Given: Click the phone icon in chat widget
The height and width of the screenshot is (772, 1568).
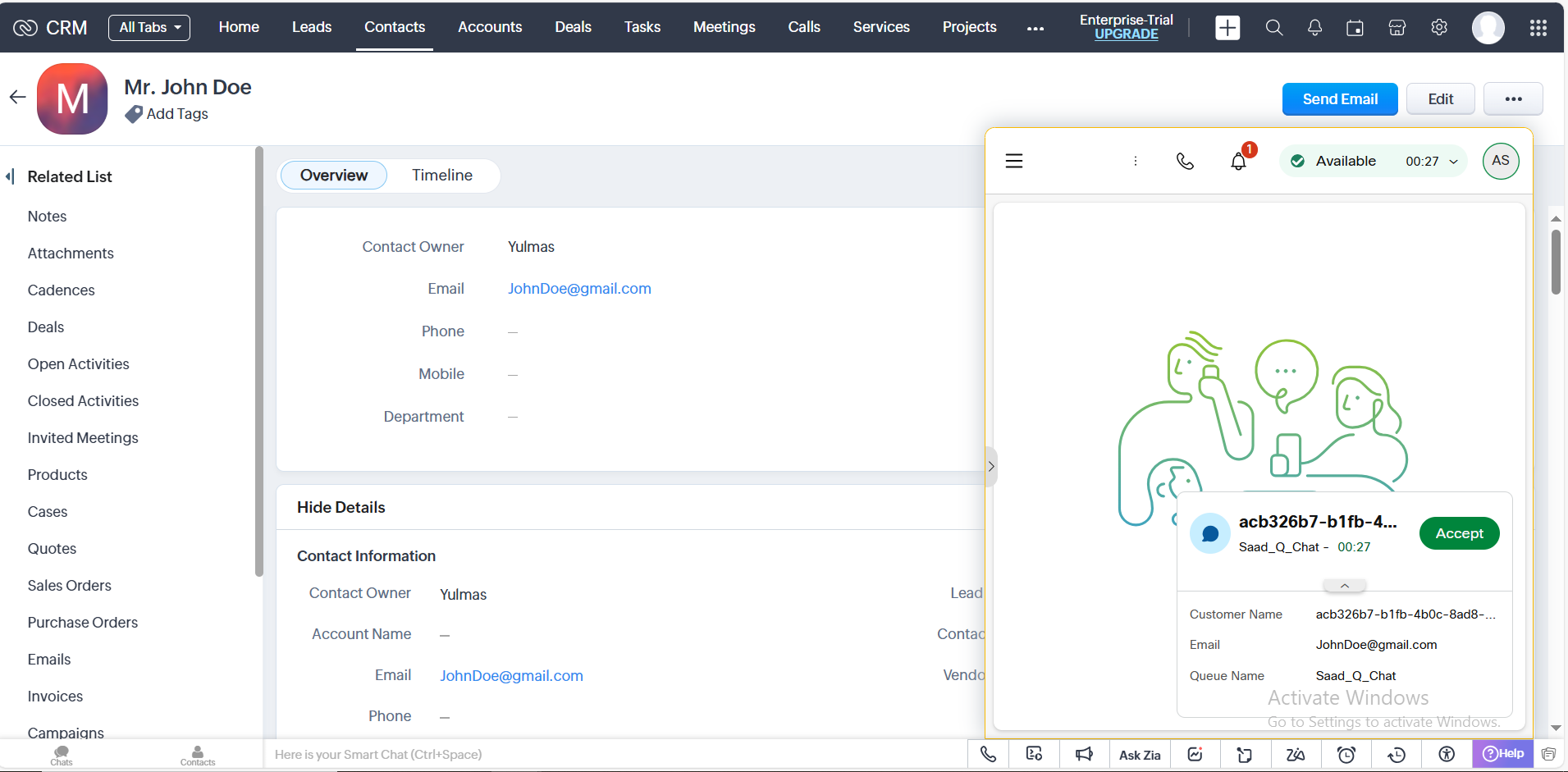Looking at the screenshot, I should tap(1185, 161).
